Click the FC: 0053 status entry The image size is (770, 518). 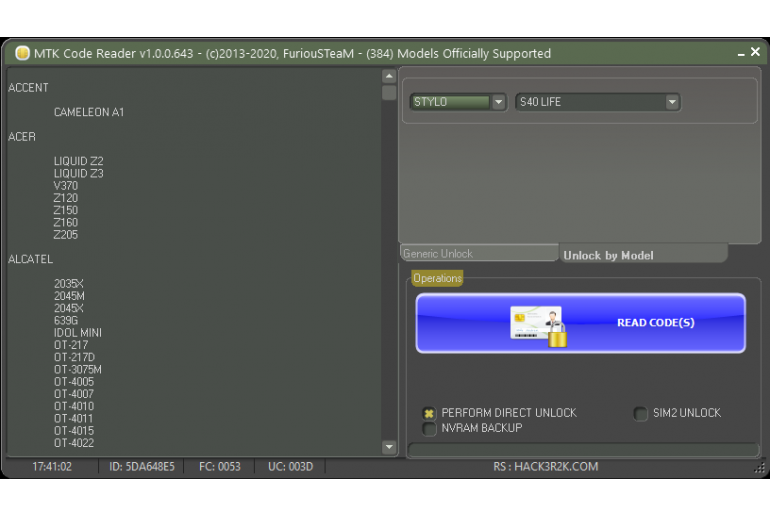point(220,466)
